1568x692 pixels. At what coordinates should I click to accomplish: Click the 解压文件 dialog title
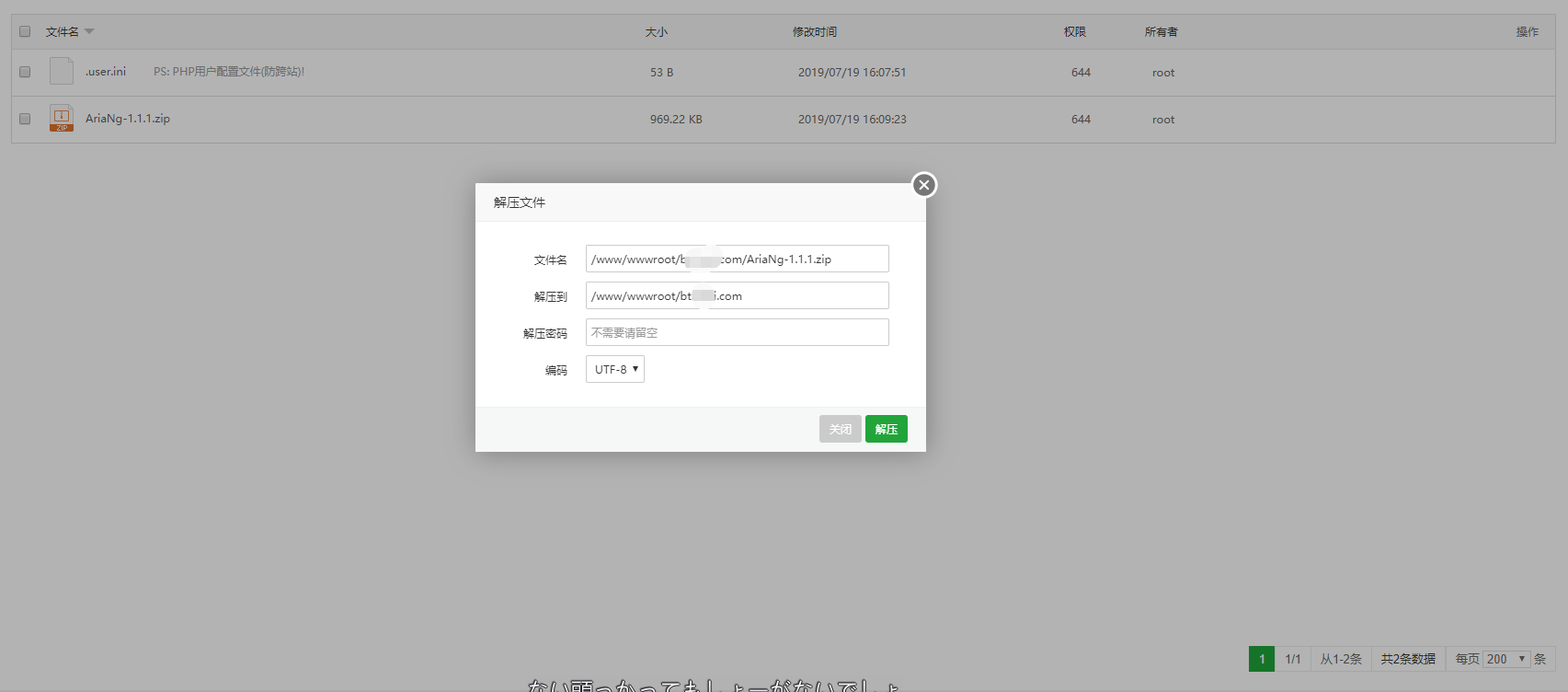[x=520, y=202]
